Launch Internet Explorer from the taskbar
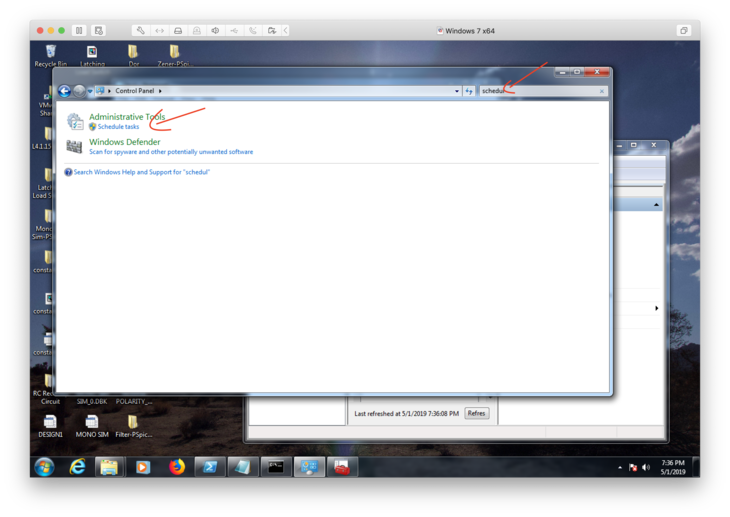 [77, 467]
